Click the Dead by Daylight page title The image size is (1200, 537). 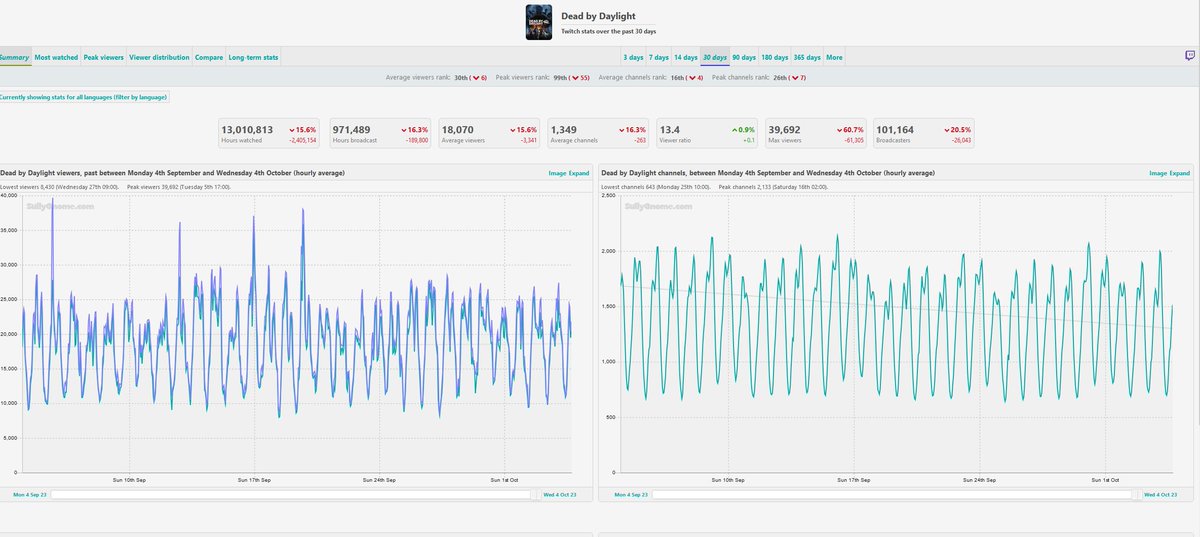(600, 16)
